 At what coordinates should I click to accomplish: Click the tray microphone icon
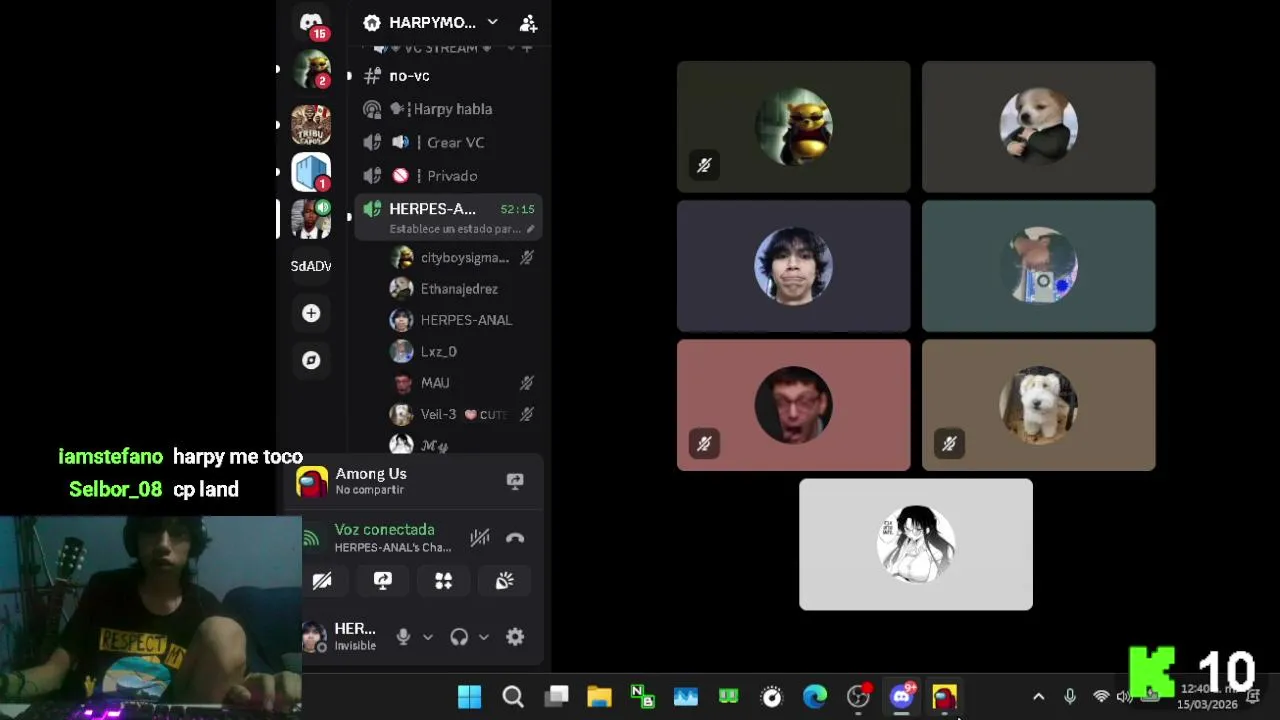1070,696
